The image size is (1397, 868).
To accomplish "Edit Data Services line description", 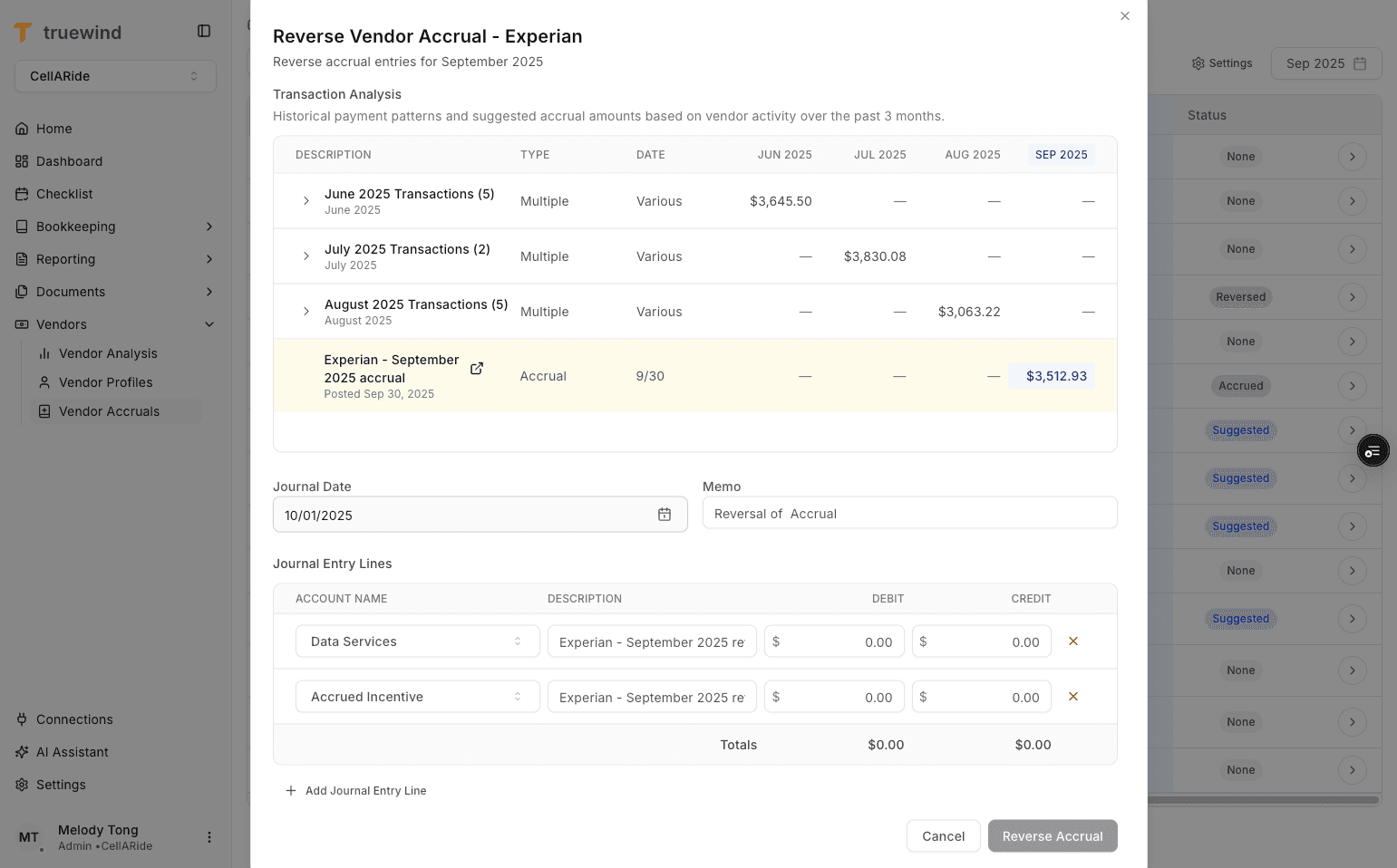I will 652,641.
